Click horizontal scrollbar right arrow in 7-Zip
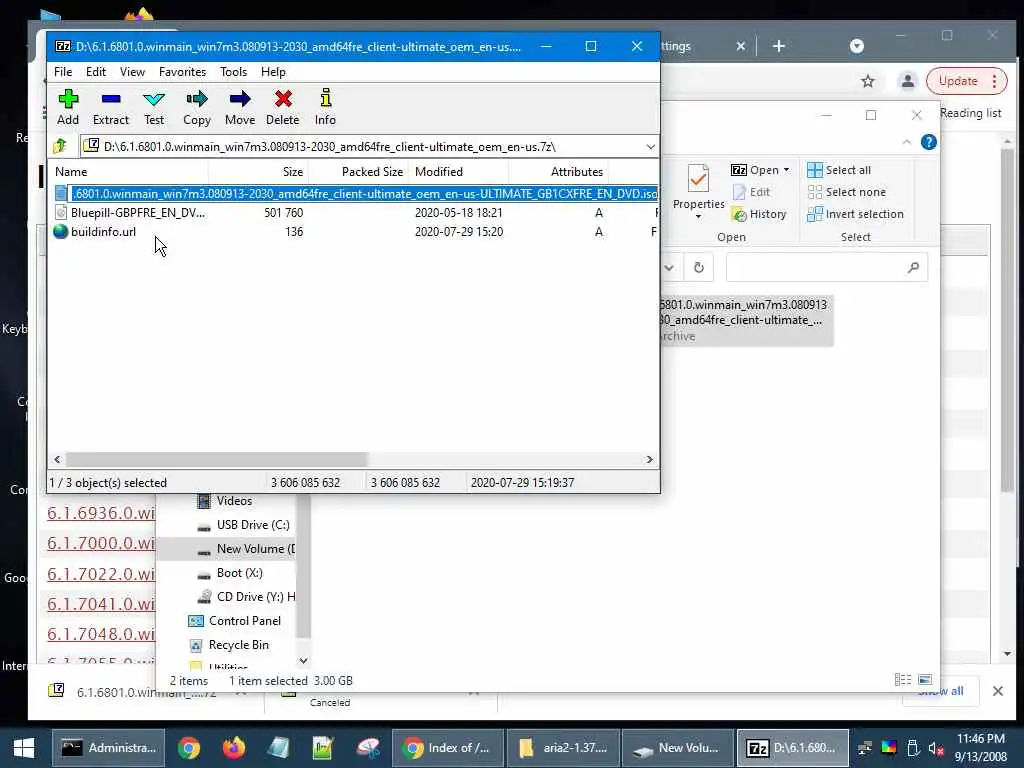The width and height of the screenshot is (1024, 768). 649,459
